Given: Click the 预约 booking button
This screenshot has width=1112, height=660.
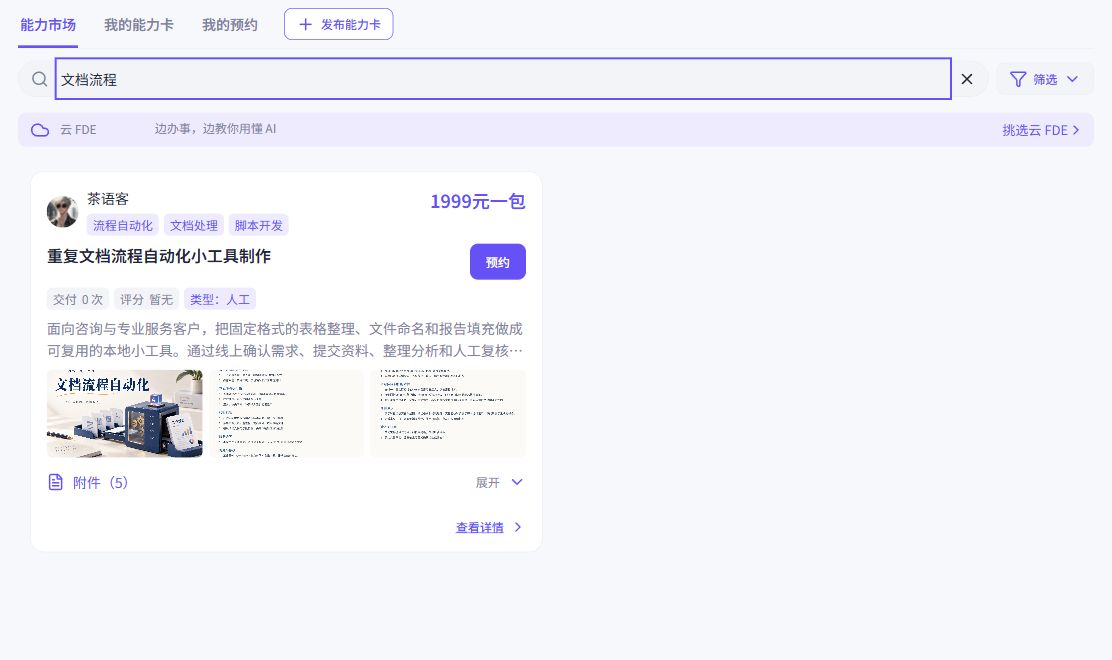Looking at the screenshot, I should pyautogui.click(x=498, y=262).
